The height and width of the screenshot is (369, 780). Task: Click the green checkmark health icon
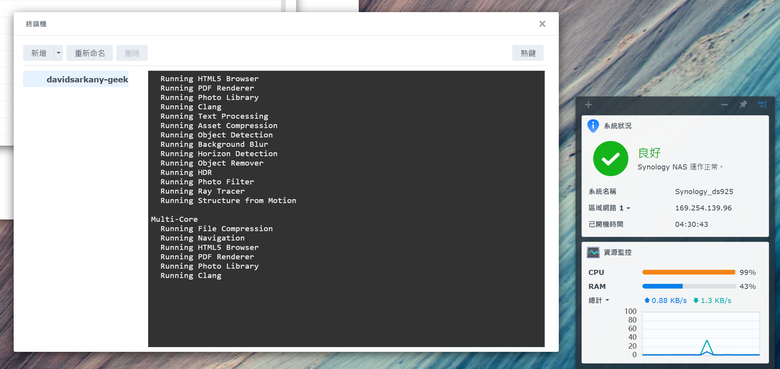tap(610, 159)
